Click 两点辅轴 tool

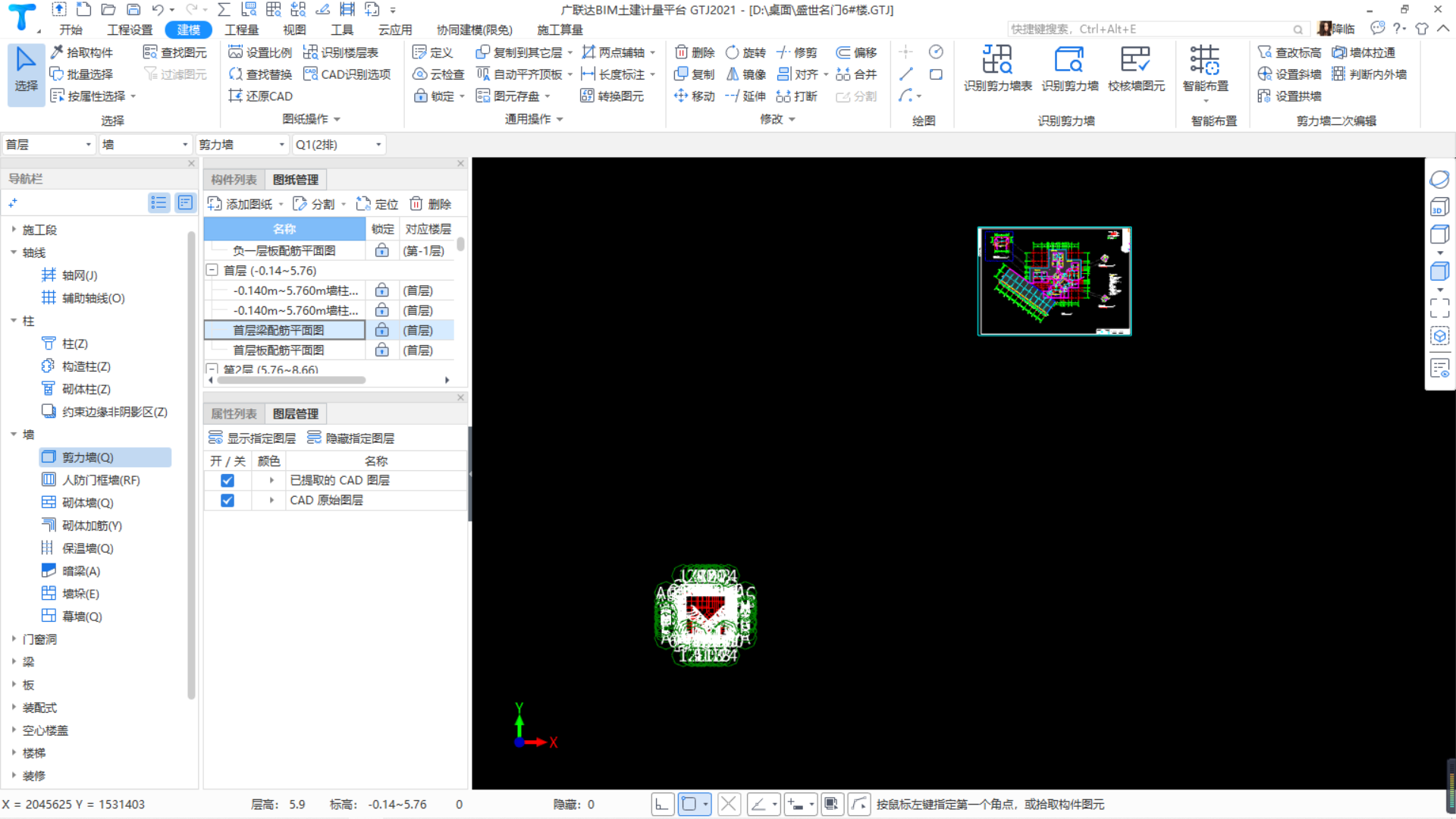(613, 52)
